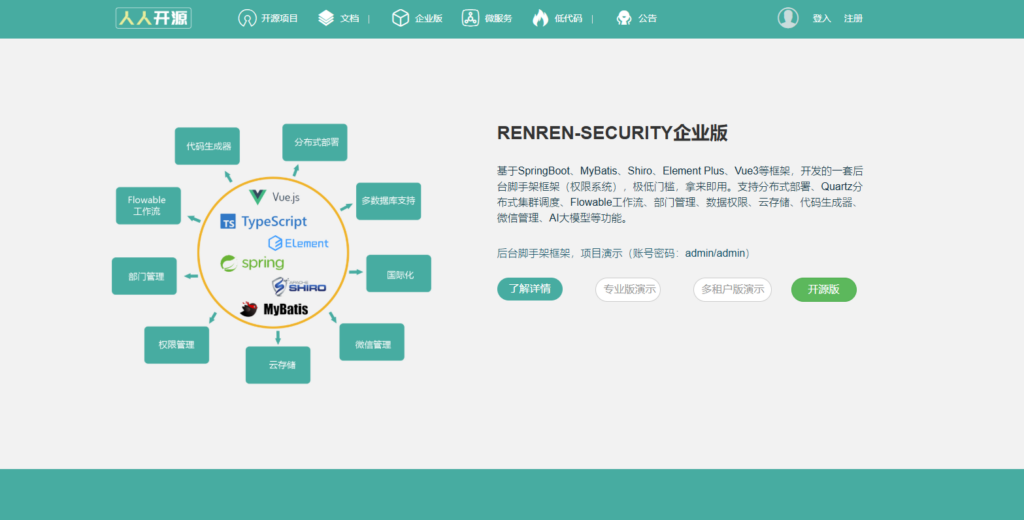Open the 企业版 menu item
This screenshot has width=1024, height=520.
[x=417, y=18]
